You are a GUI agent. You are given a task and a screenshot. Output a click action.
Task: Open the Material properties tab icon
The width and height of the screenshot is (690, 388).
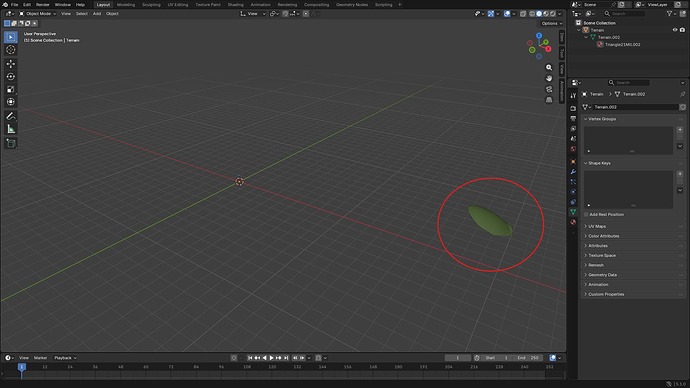coord(573,222)
